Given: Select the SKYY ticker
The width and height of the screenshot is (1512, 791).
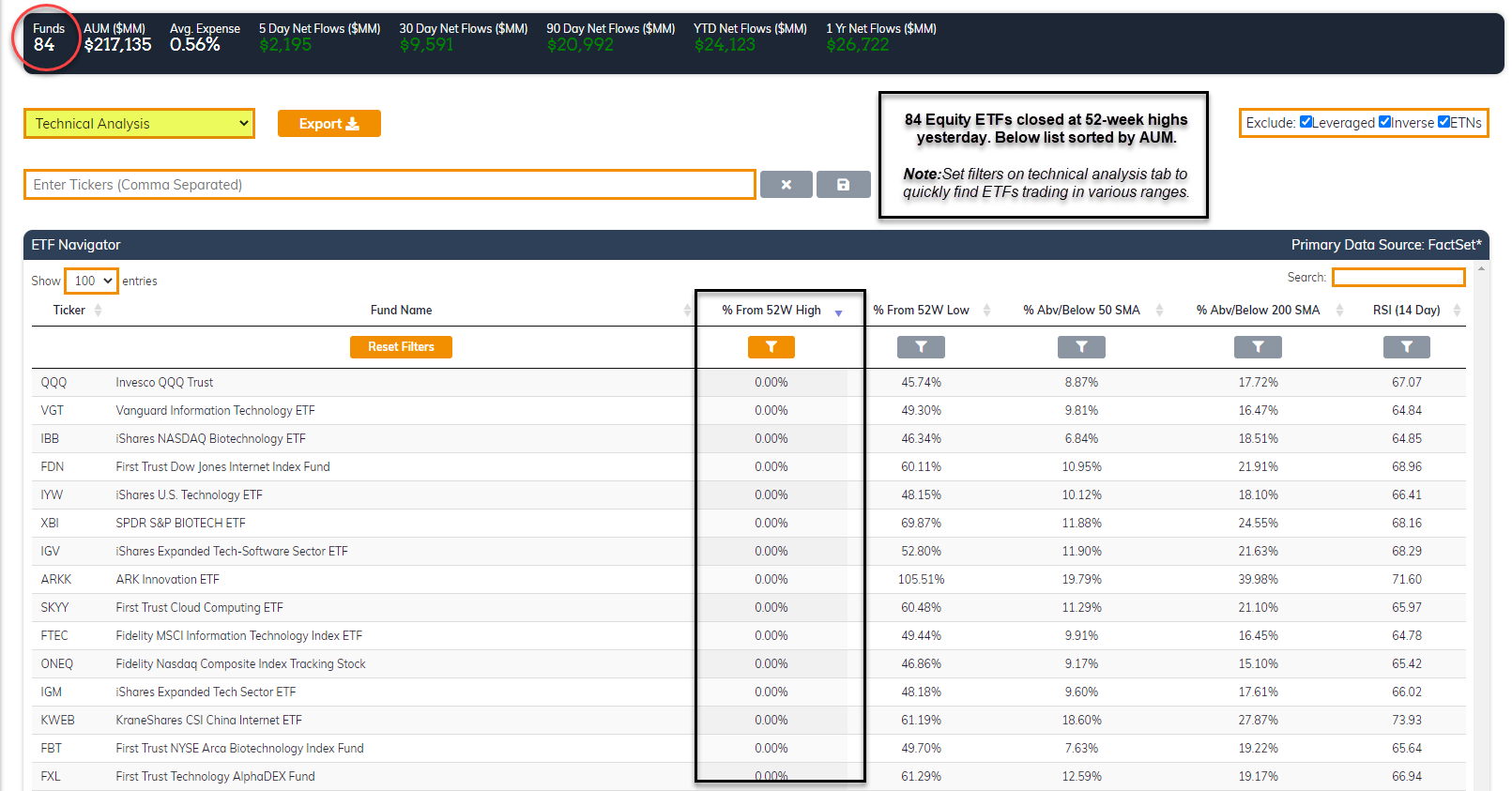Looking at the screenshot, I should pos(54,608).
